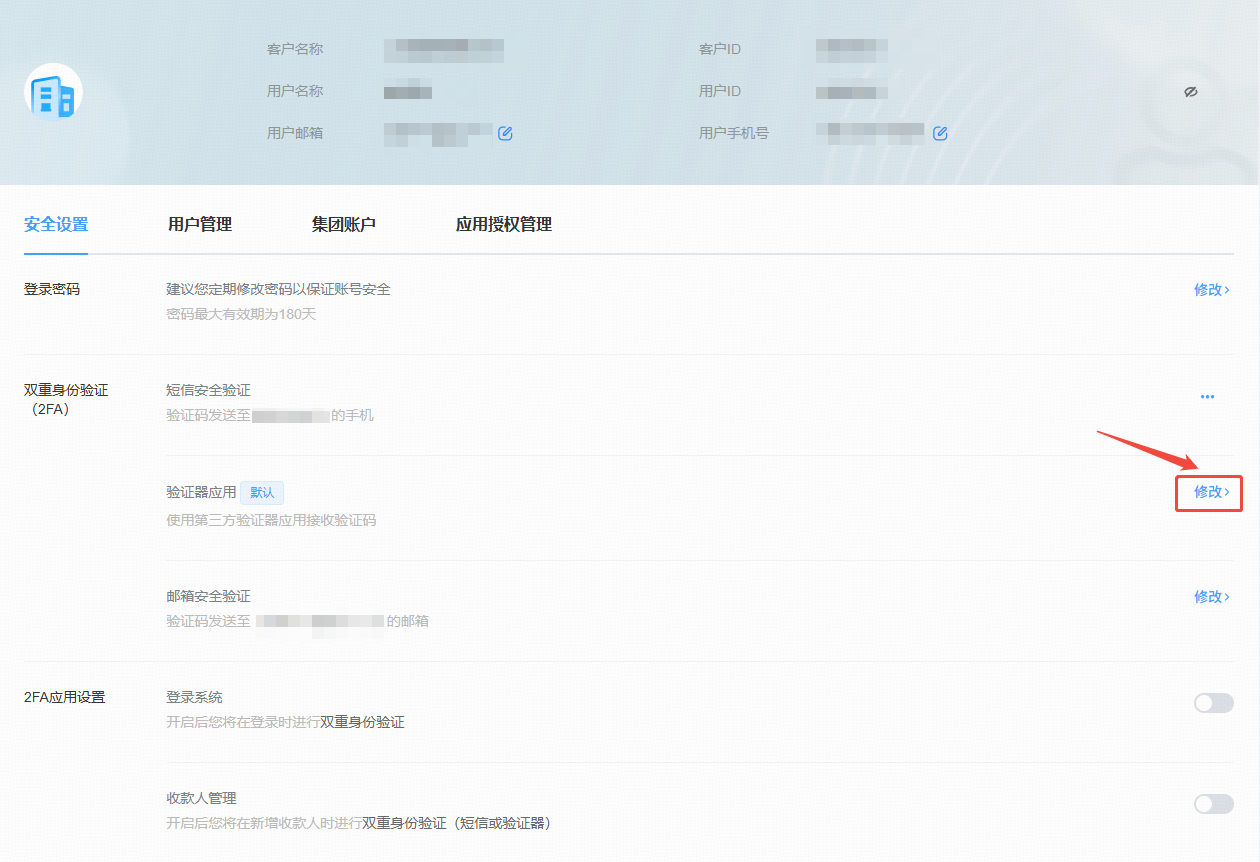
Task: Click 修改 in the 验证器应用 row
Action: pos(1210,492)
